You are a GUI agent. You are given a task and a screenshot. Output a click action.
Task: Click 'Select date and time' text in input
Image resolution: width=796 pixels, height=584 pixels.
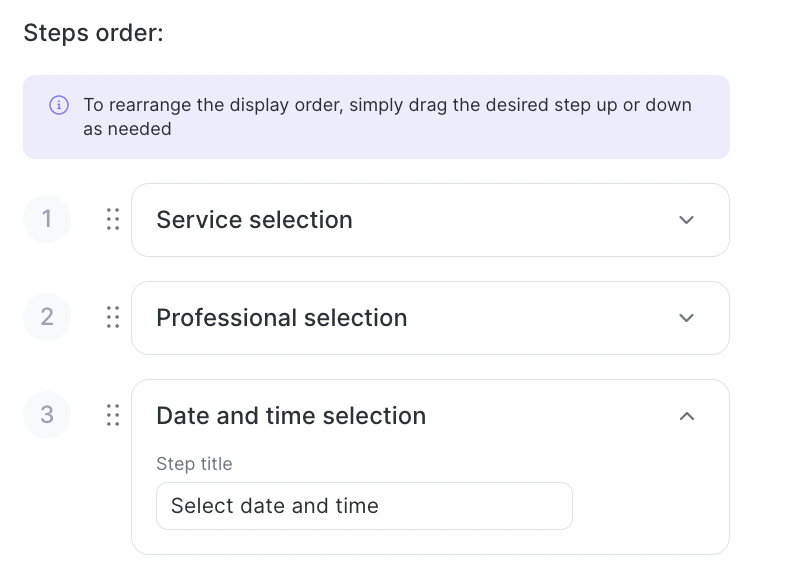pyautogui.click(x=274, y=506)
